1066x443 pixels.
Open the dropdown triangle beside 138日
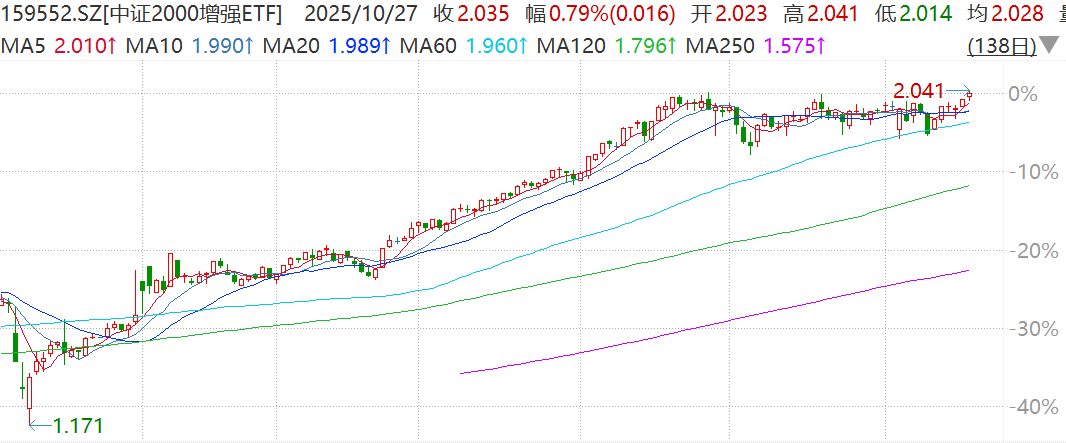click(1050, 46)
